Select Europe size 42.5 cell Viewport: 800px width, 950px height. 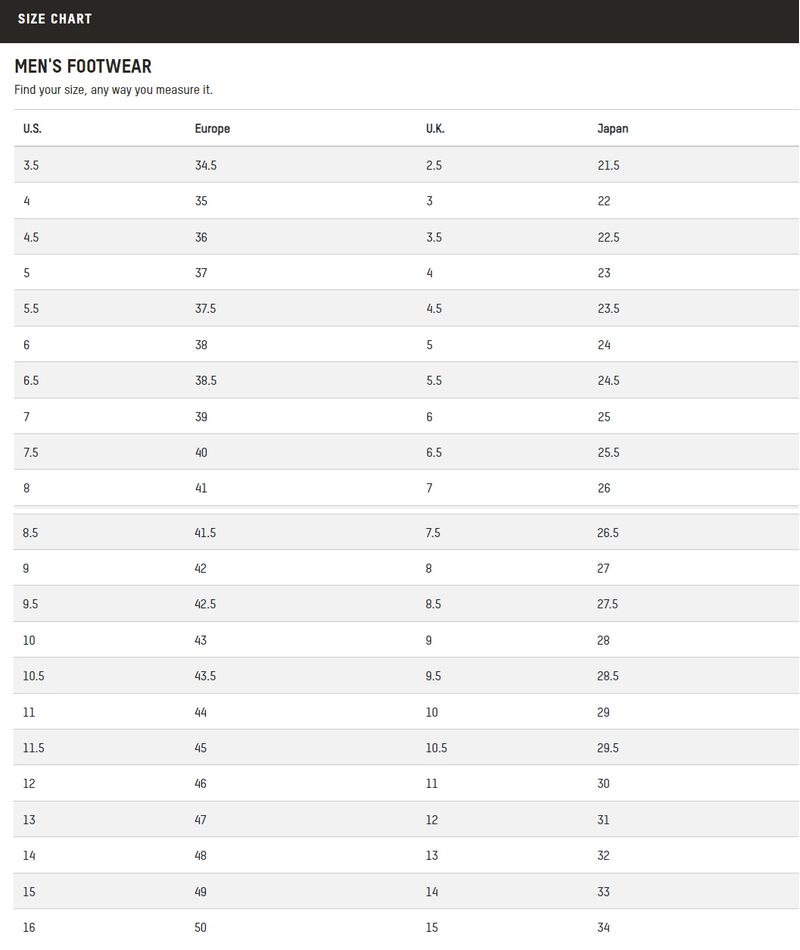pyautogui.click(x=205, y=604)
